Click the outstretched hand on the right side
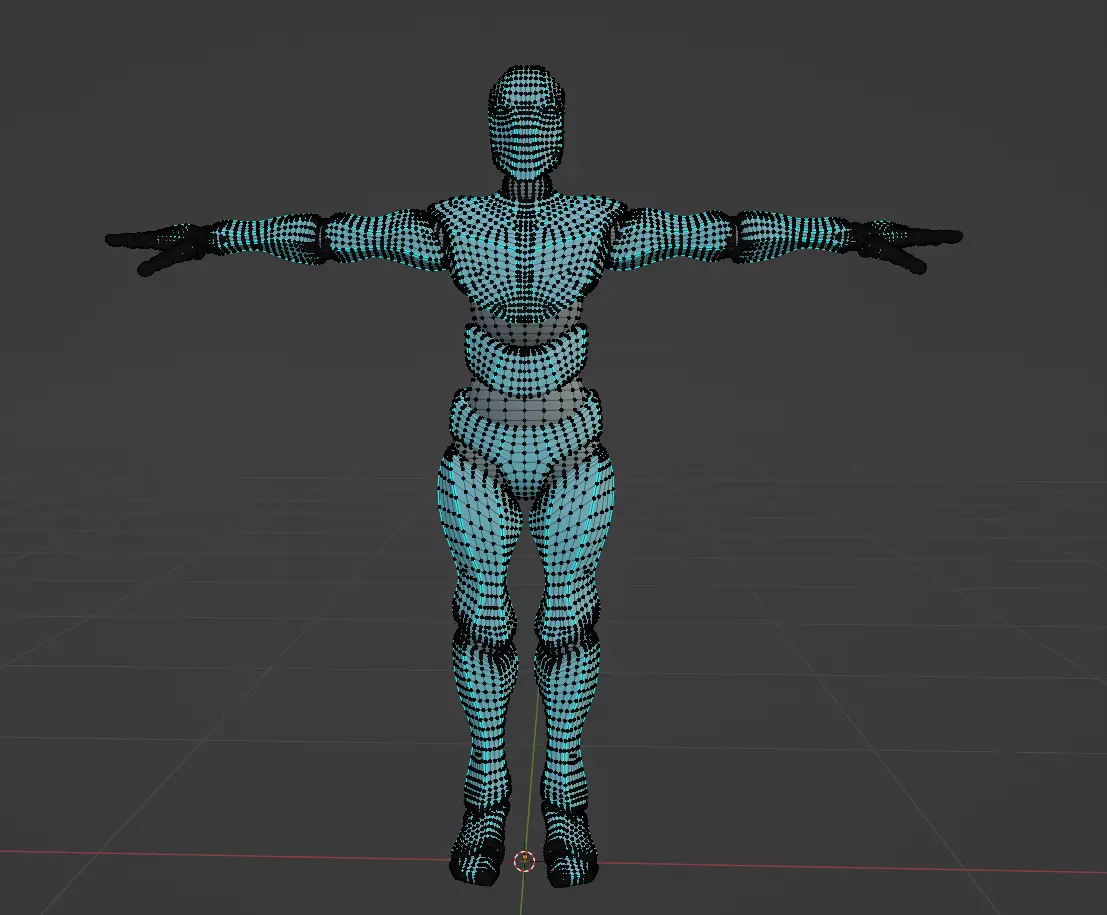 pos(908,244)
